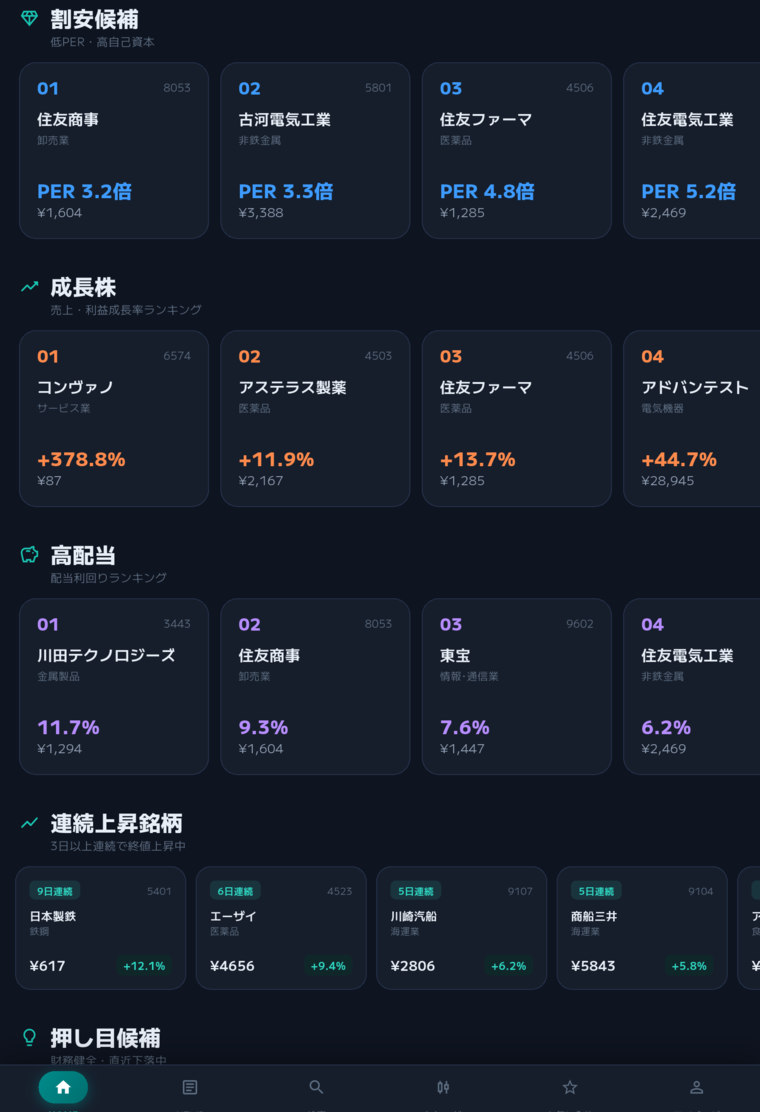Viewport: 760px width, 1112px height.
Task: Click the +9.4% change chip on エーザイ
Action: tap(328, 966)
